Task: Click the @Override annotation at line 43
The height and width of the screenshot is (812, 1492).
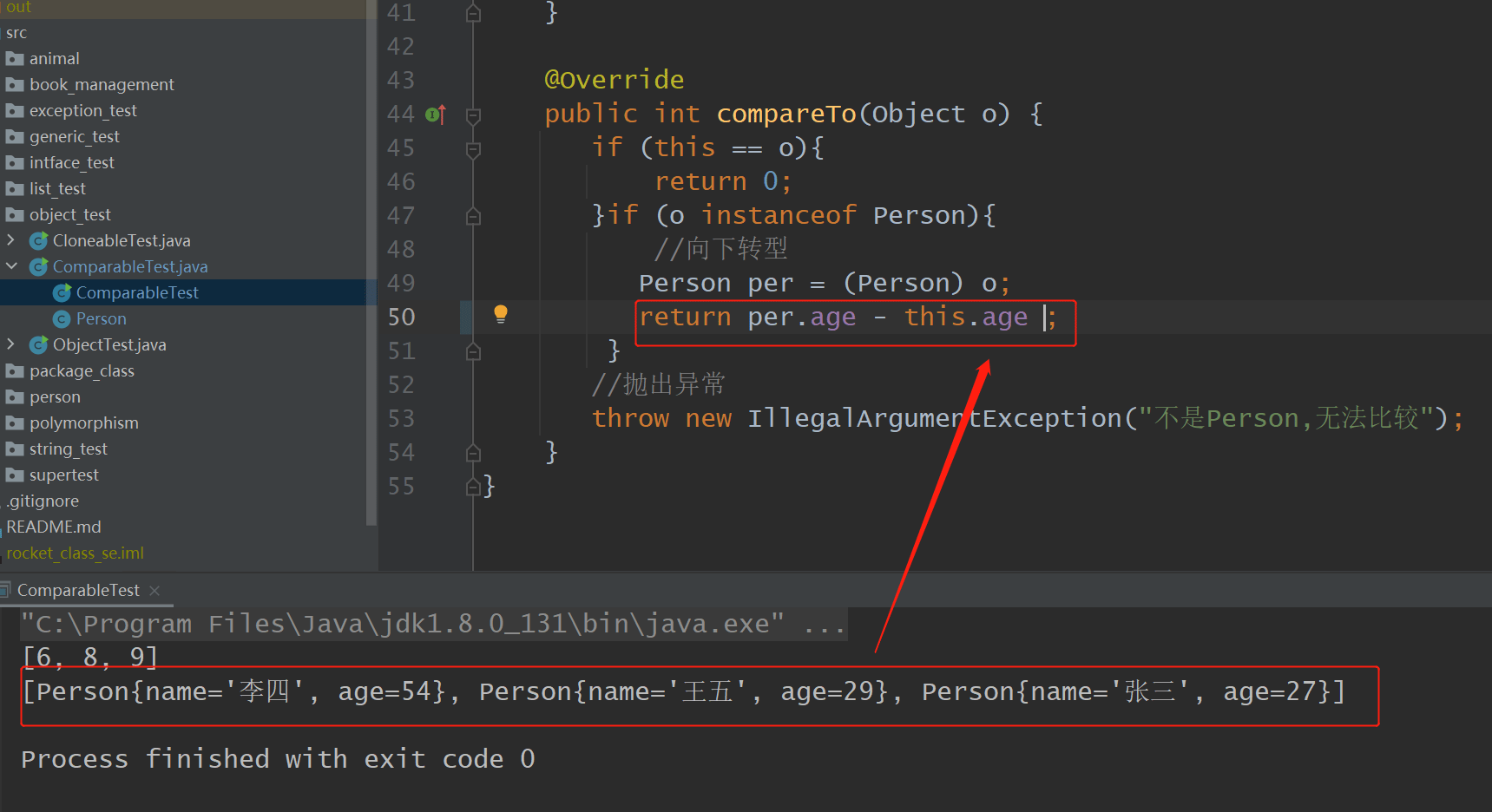Action: click(x=615, y=81)
